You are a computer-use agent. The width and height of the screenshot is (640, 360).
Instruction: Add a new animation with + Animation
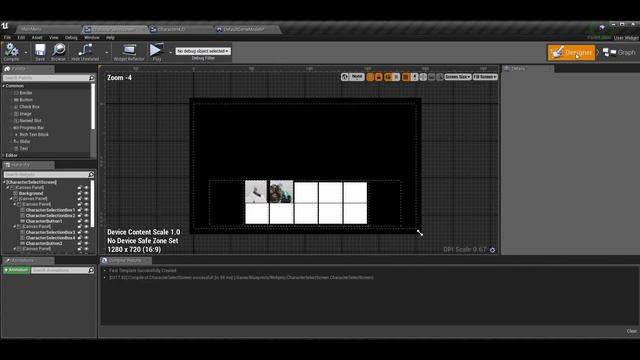tap(16, 270)
